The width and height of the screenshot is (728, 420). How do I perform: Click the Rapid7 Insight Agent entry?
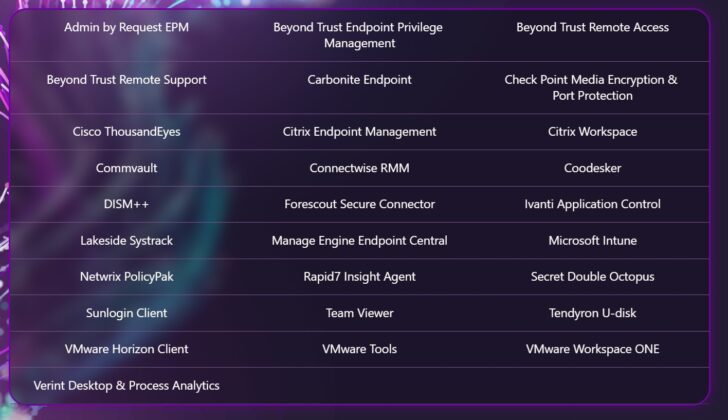(359, 276)
